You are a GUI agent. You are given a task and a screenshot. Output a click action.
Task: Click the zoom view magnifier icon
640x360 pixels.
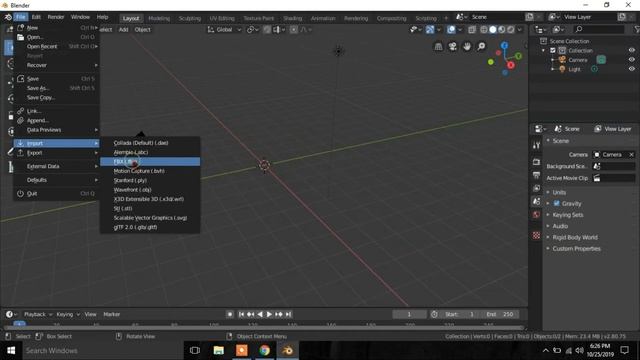(482, 47)
